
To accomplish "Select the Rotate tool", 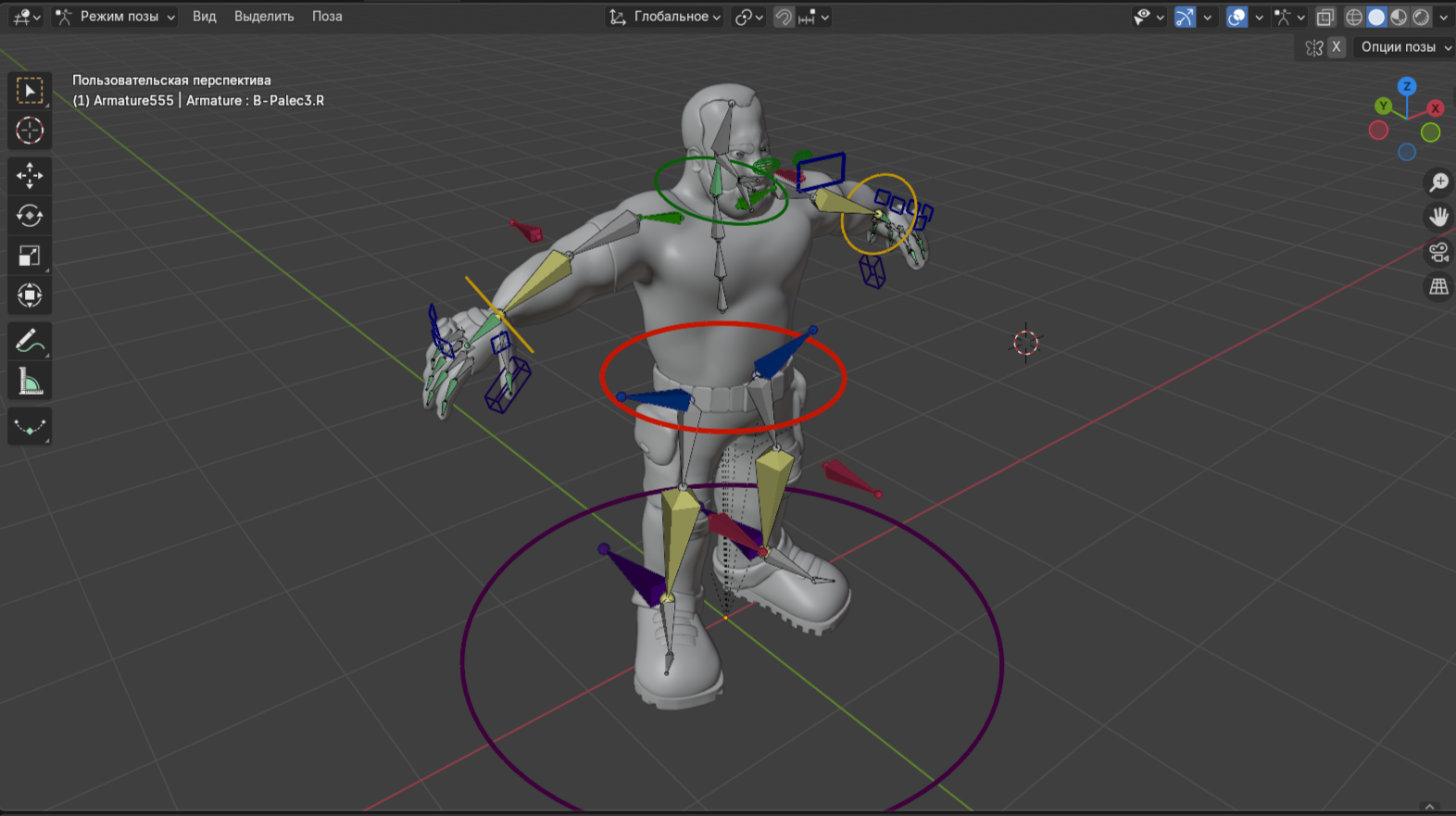I will click(30, 216).
